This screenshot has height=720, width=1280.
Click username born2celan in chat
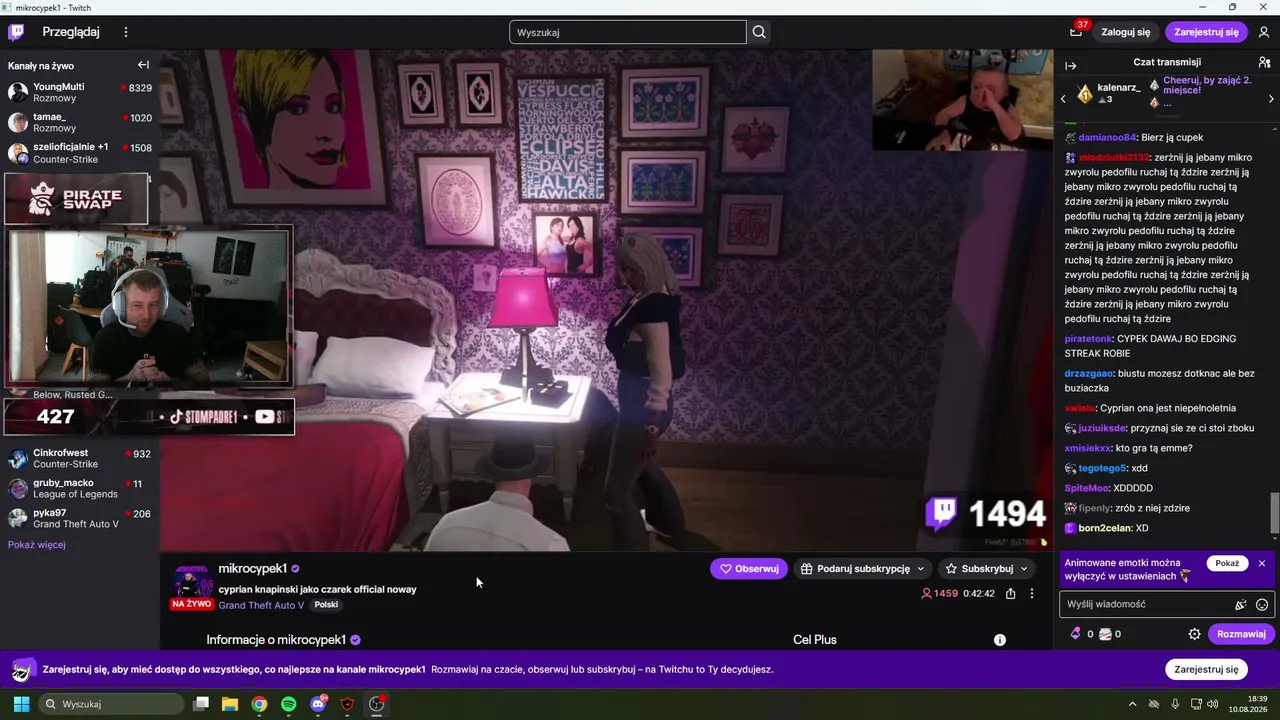click(1105, 528)
